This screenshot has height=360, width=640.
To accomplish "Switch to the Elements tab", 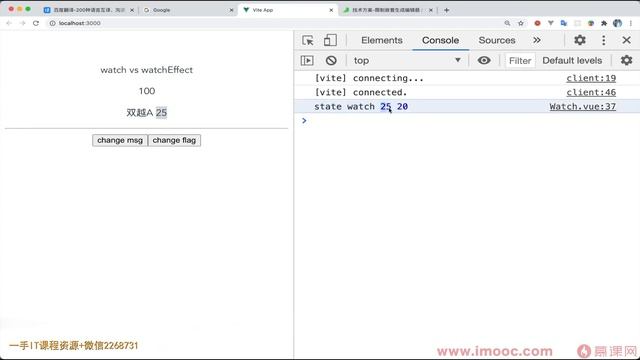I will (x=382, y=40).
